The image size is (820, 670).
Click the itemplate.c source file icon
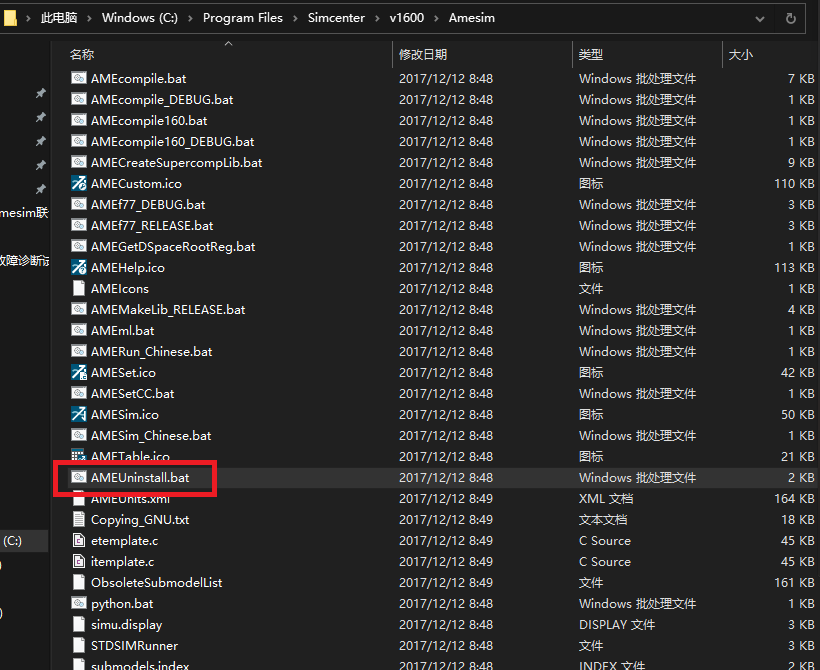78,561
